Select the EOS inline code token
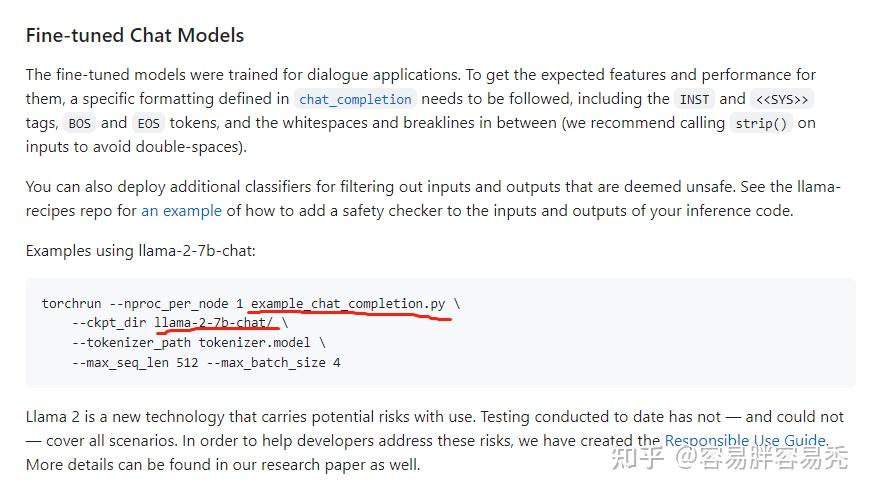 tap(148, 123)
